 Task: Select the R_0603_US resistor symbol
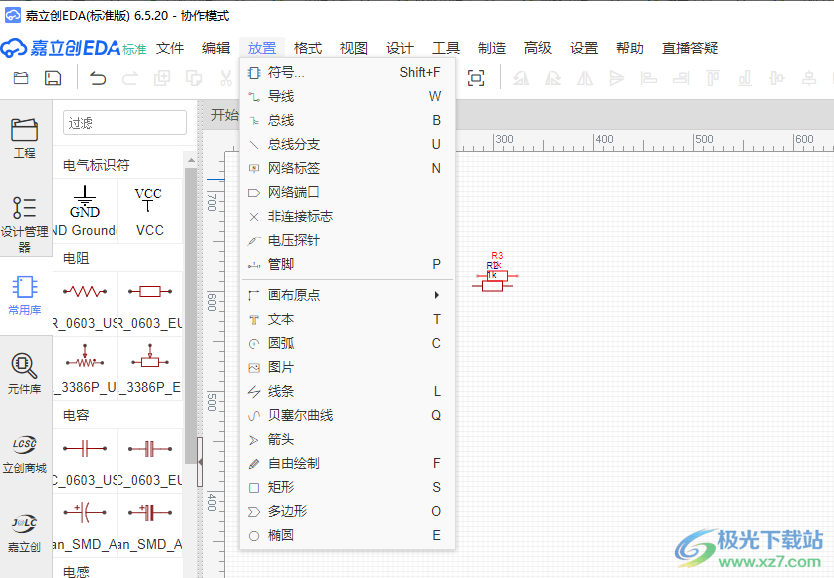click(x=85, y=302)
